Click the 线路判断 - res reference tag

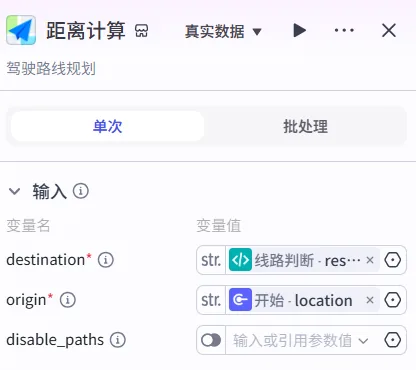tap(304, 260)
